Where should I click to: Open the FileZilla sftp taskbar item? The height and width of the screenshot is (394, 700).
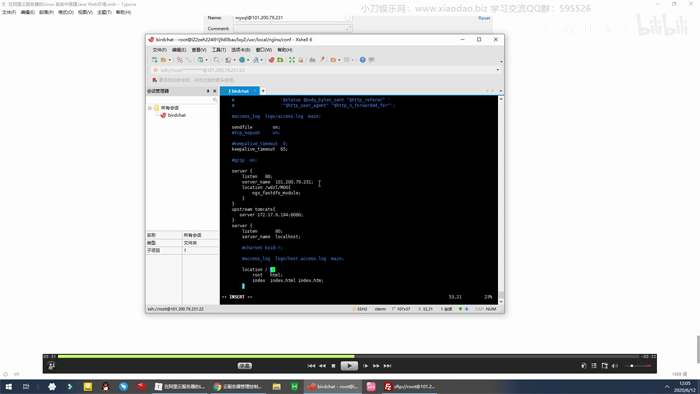[409, 387]
